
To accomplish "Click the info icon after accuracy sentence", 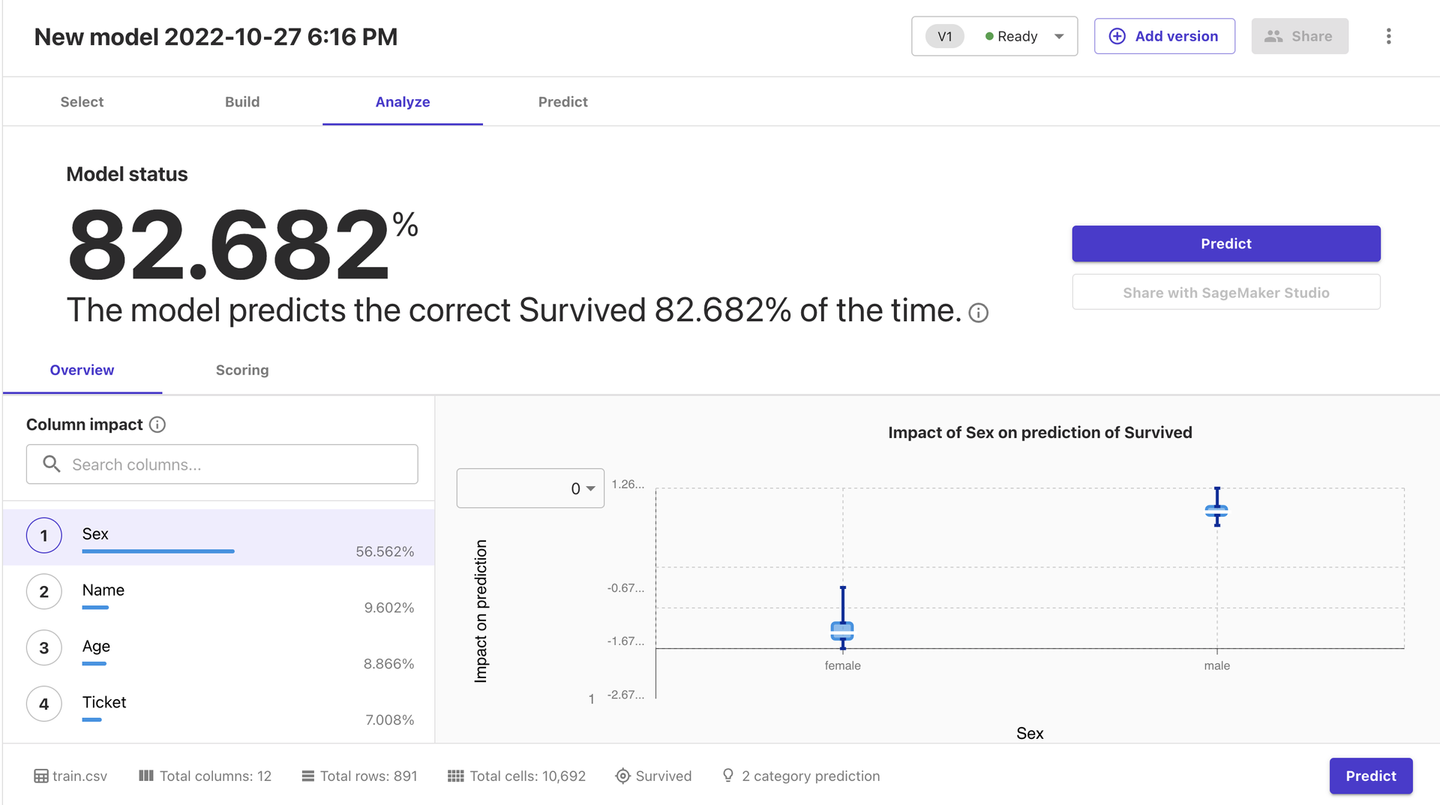I will 979,313.
